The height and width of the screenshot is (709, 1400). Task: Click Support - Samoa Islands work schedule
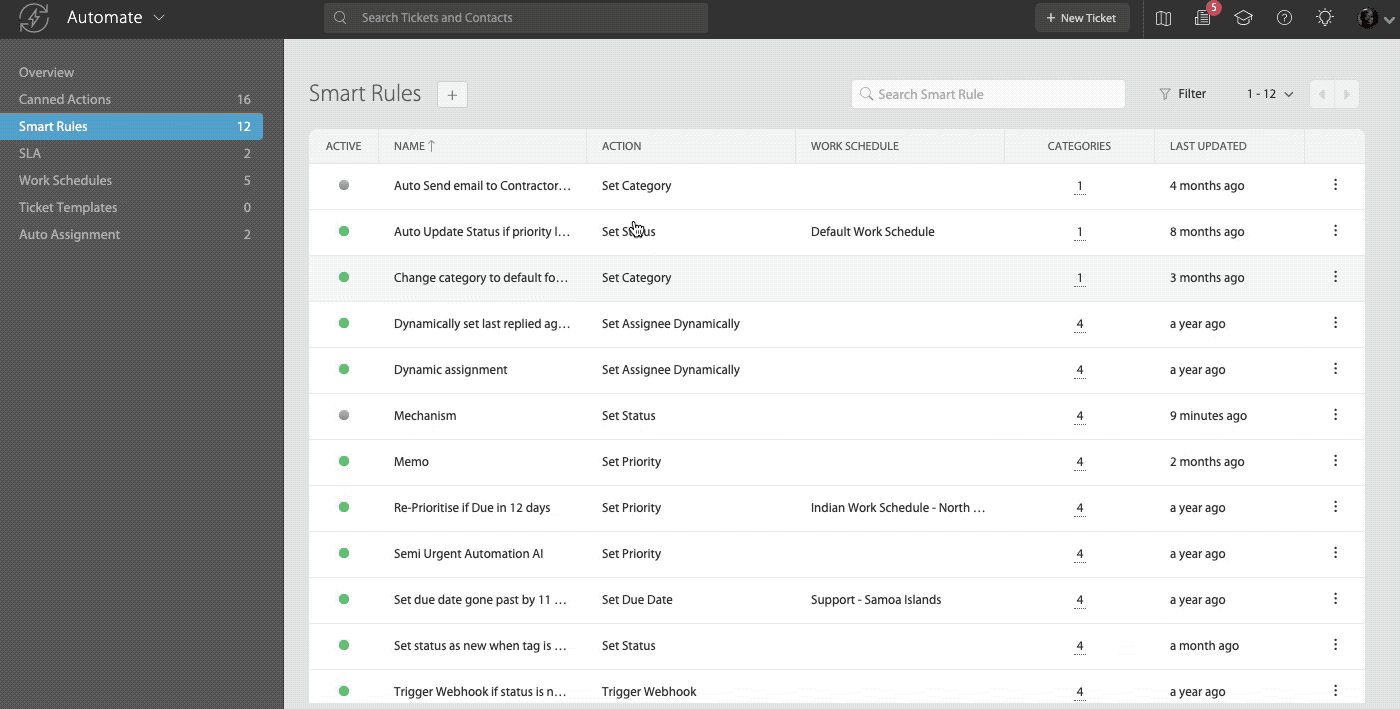(875, 600)
